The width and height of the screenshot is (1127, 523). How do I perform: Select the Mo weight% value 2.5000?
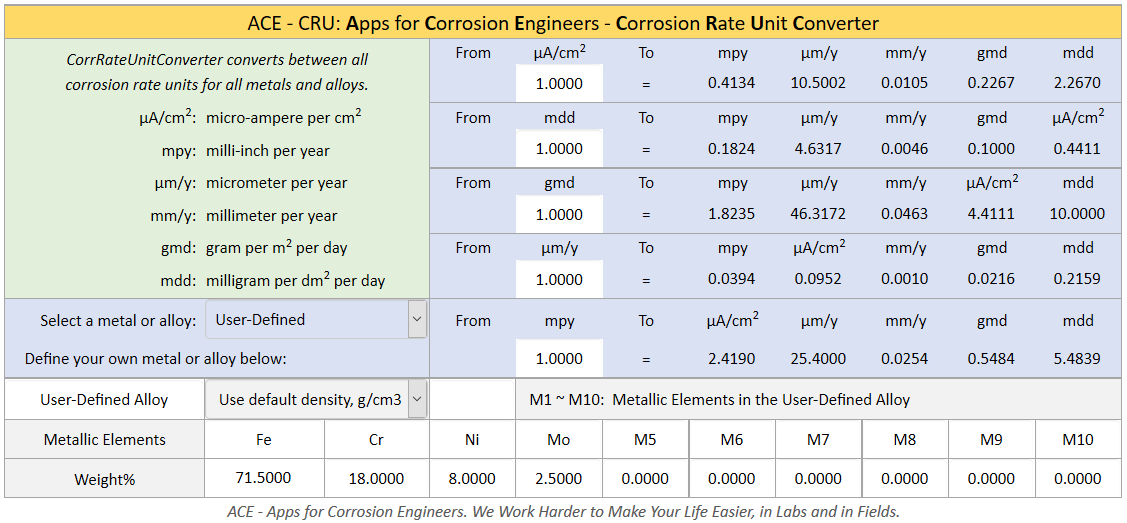559,479
